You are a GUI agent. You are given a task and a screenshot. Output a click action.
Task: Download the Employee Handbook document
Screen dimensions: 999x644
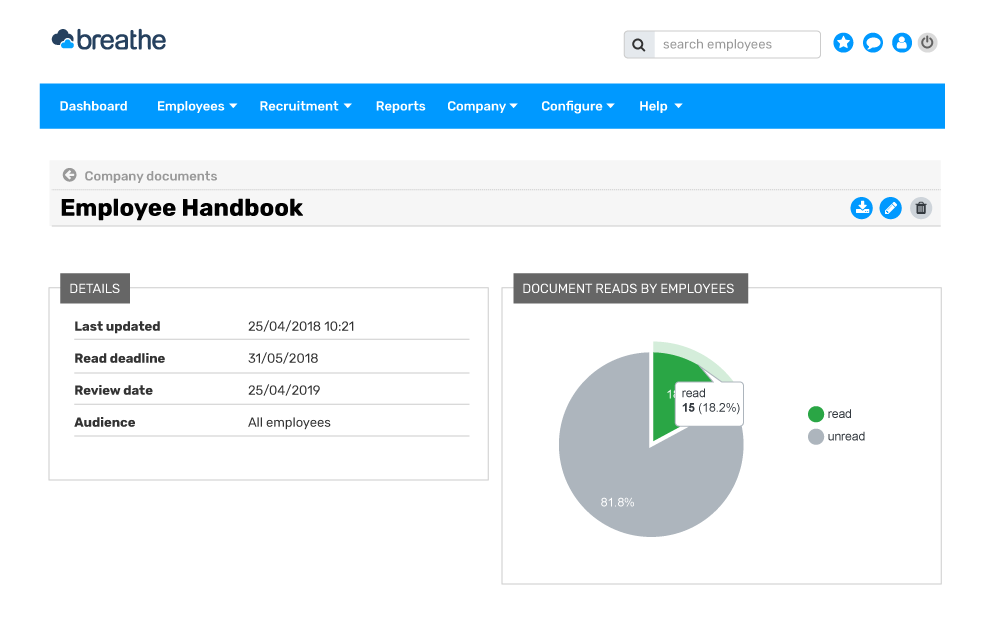[861, 208]
